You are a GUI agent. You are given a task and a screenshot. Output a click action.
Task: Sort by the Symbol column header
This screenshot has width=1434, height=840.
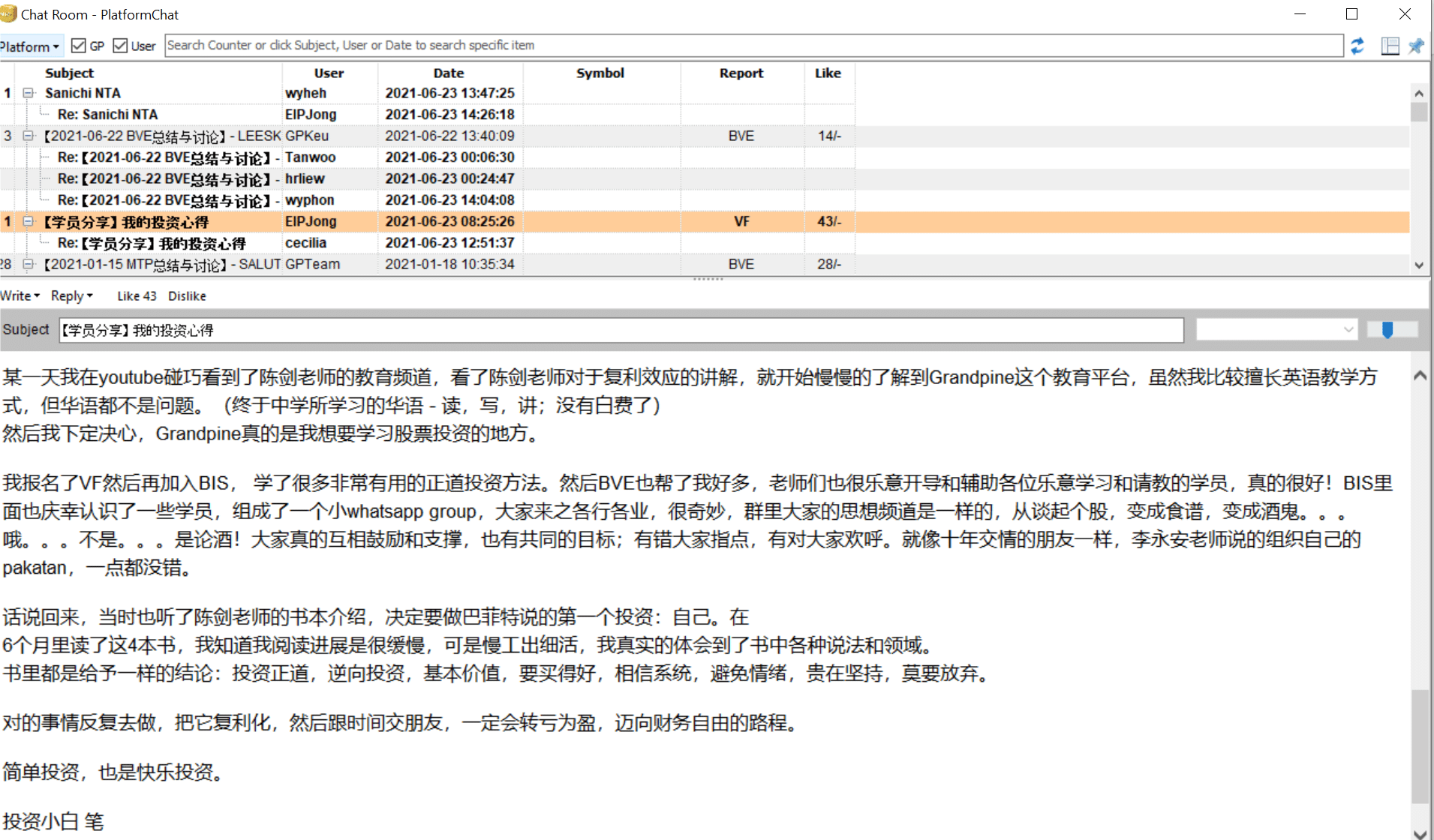click(600, 73)
